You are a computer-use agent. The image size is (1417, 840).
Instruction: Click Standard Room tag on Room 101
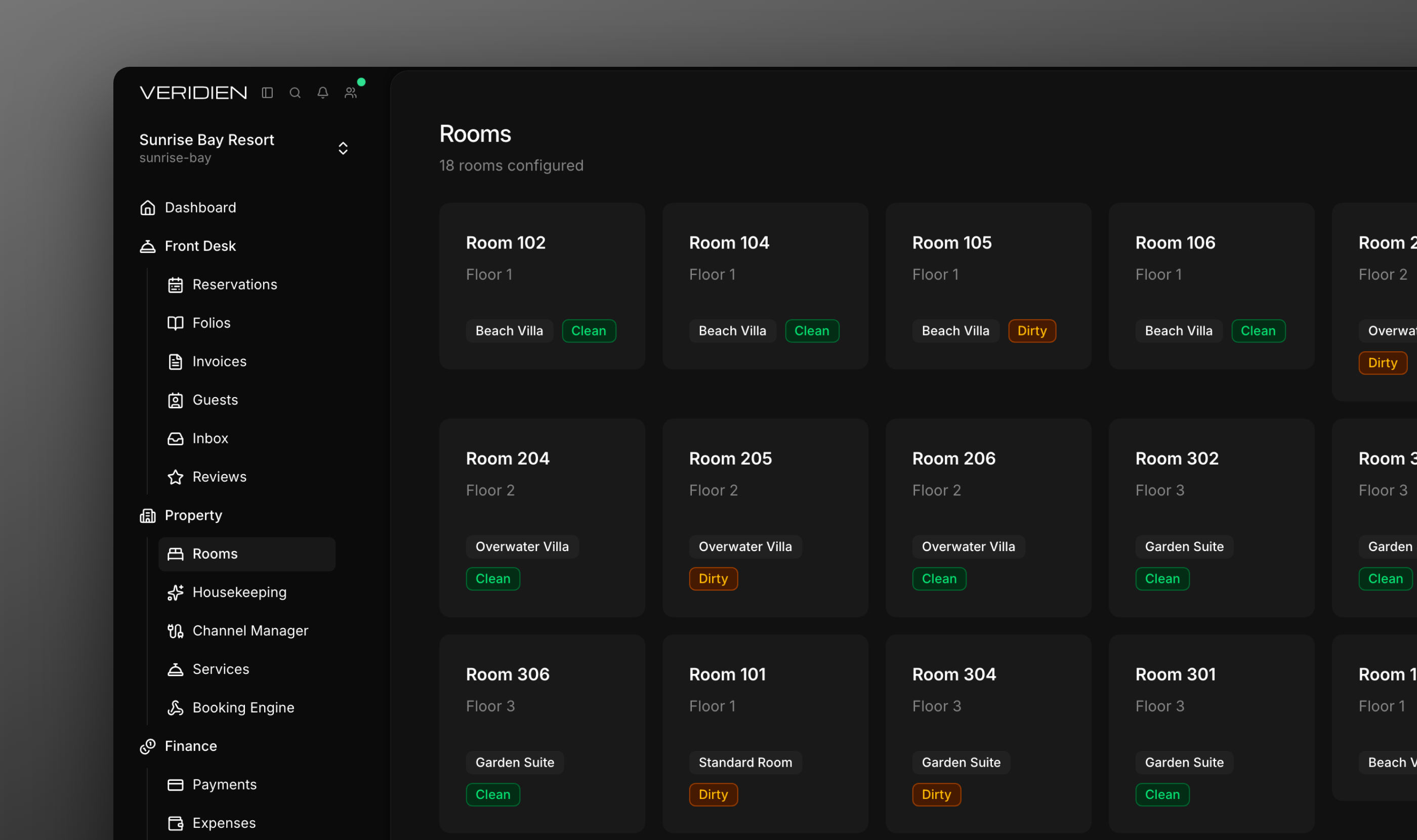[745, 763]
